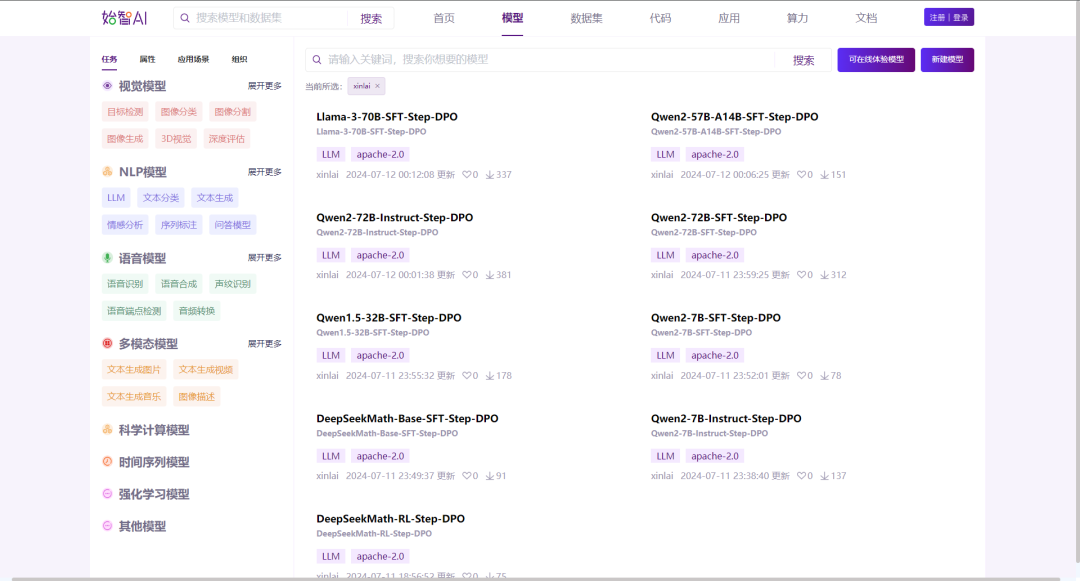Click the icon beside 科学计算模型
The height and width of the screenshot is (581, 1080).
[107, 430]
